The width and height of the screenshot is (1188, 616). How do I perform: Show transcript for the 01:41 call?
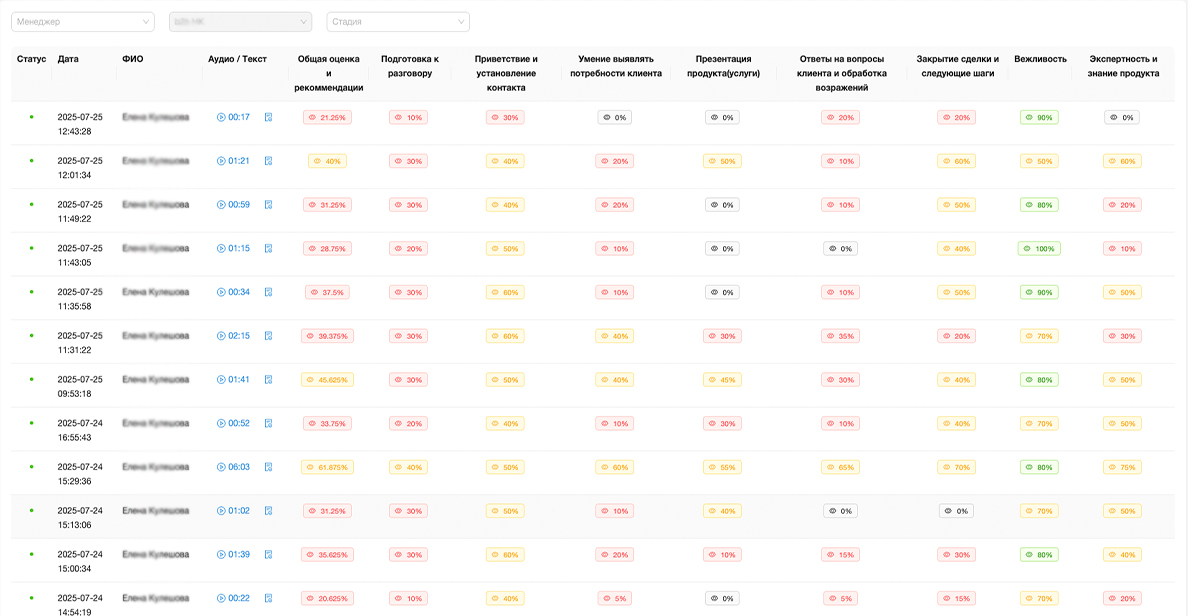(268, 380)
